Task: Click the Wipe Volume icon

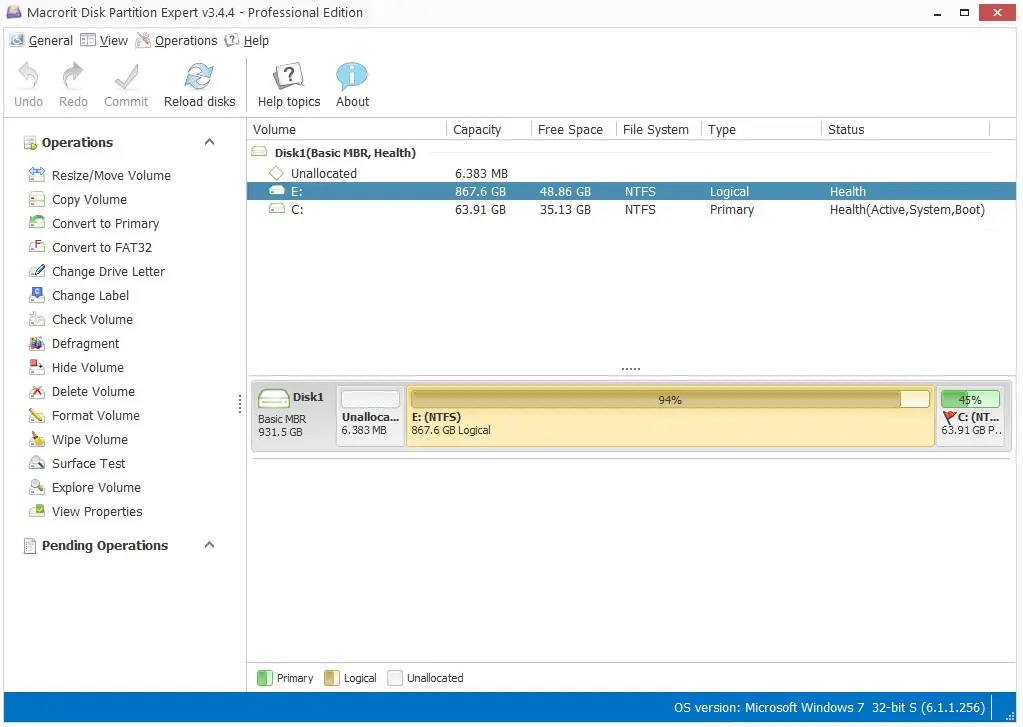Action: tap(37, 439)
